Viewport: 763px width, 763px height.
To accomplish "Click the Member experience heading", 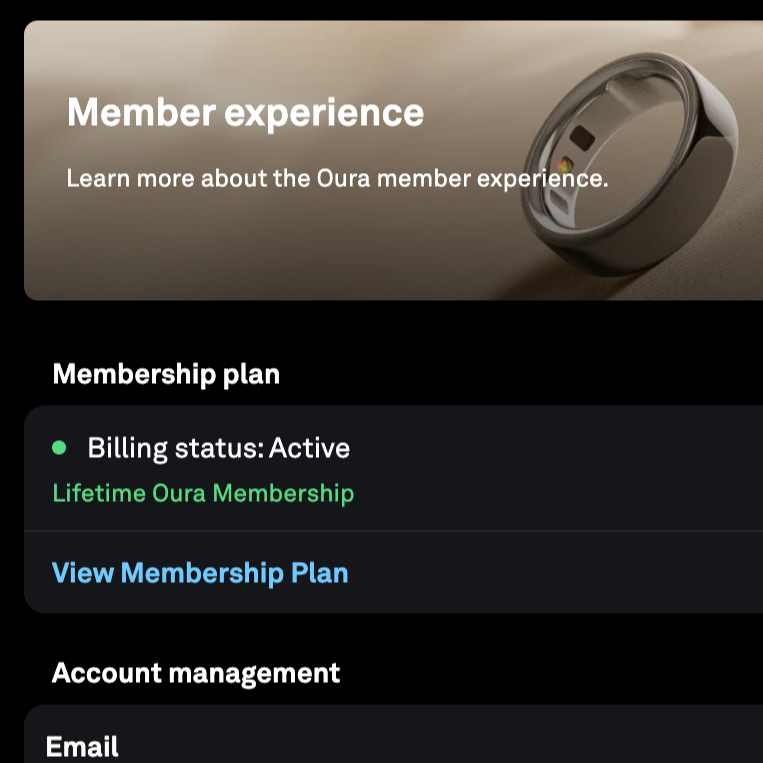I will coord(245,112).
